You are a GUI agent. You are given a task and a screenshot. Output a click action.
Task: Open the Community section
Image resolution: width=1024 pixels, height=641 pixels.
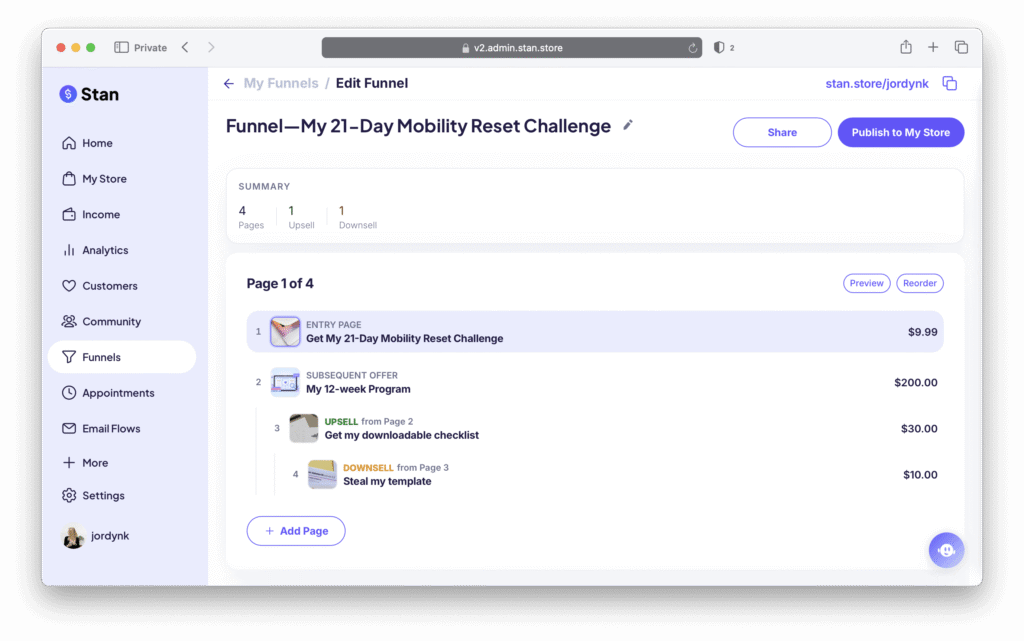point(102,321)
